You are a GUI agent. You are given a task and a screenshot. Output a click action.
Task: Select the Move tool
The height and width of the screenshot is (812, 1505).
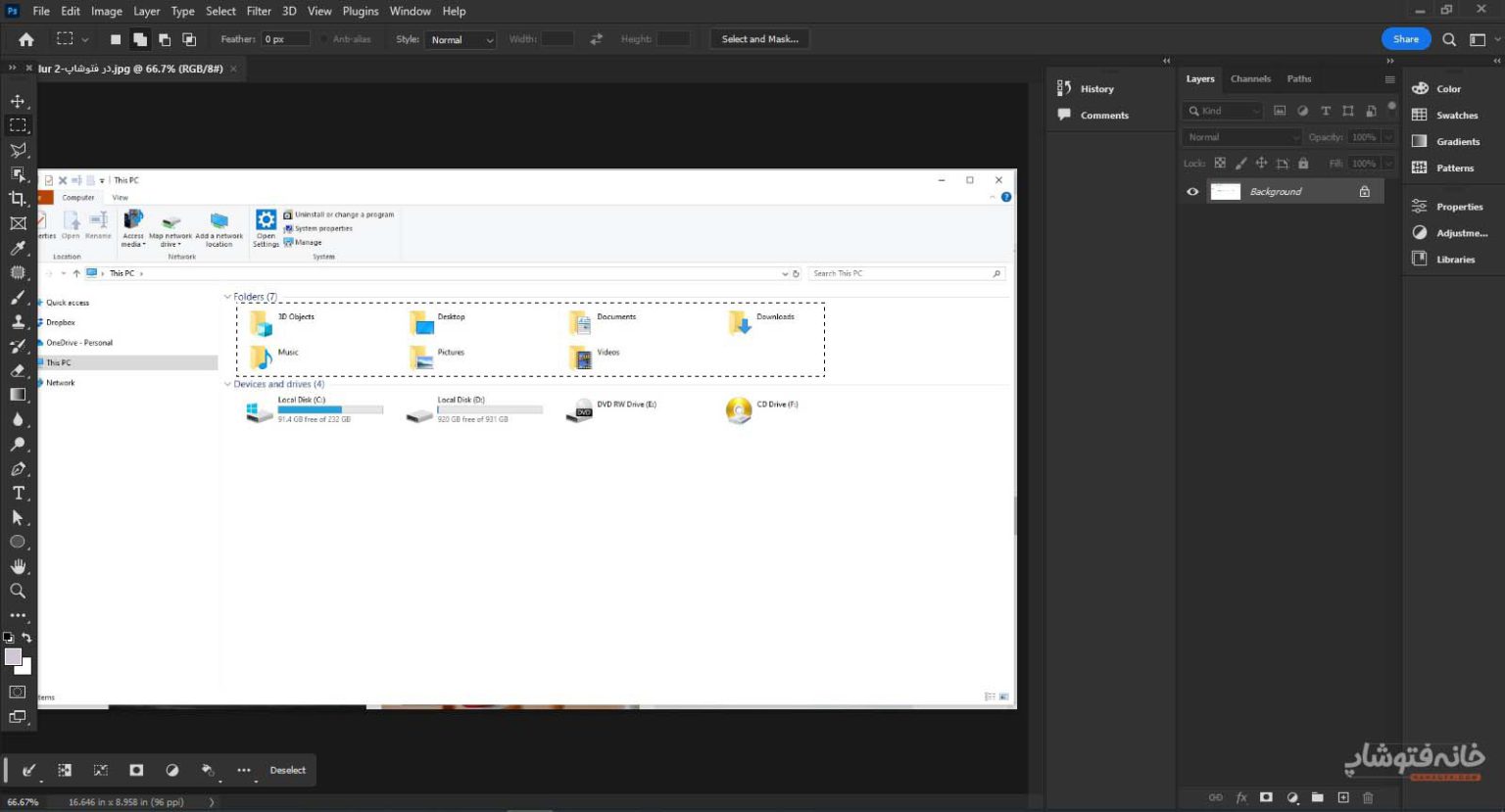pyautogui.click(x=18, y=101)
